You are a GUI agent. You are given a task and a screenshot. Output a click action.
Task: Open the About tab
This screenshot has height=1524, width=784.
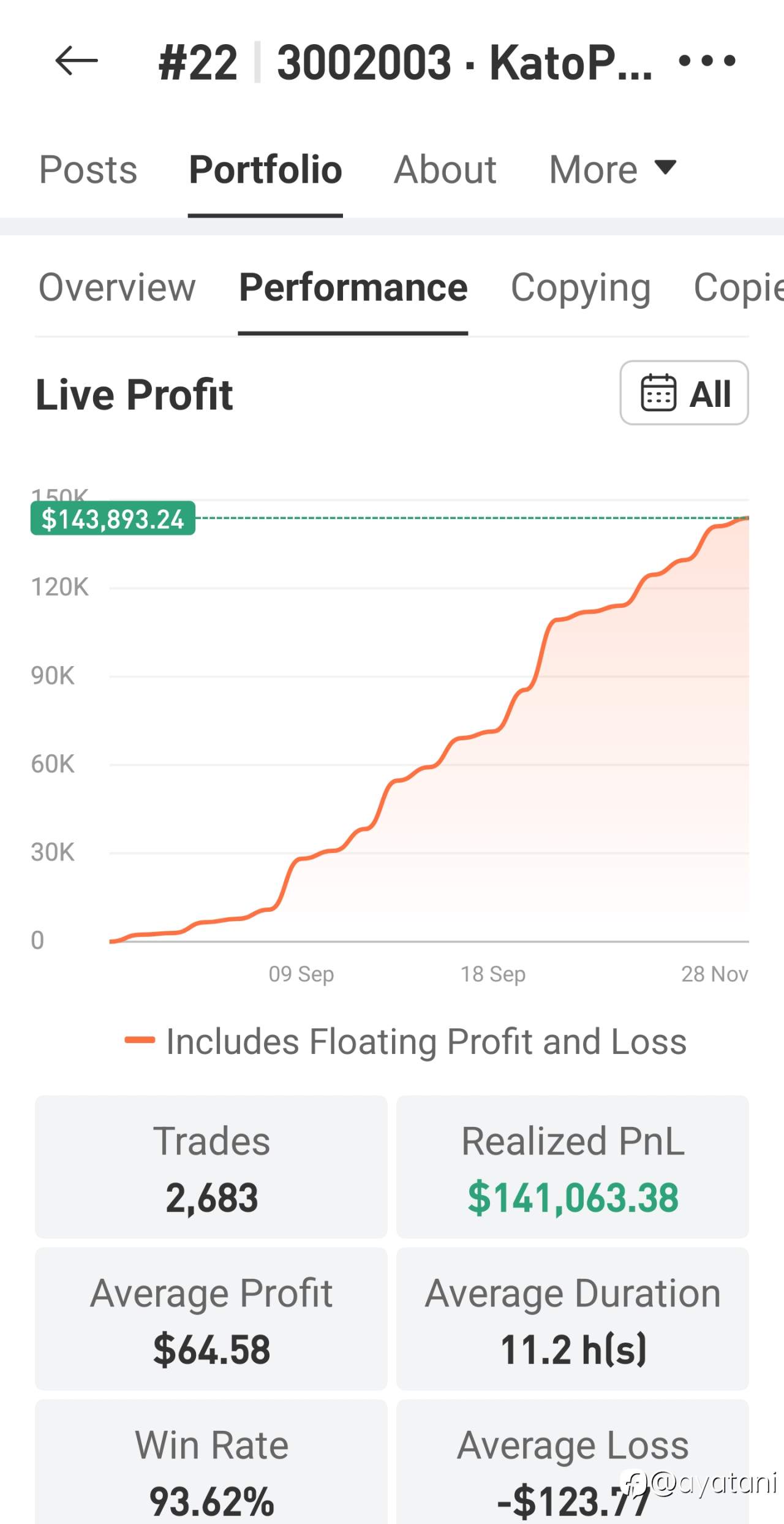coord(445,170)
